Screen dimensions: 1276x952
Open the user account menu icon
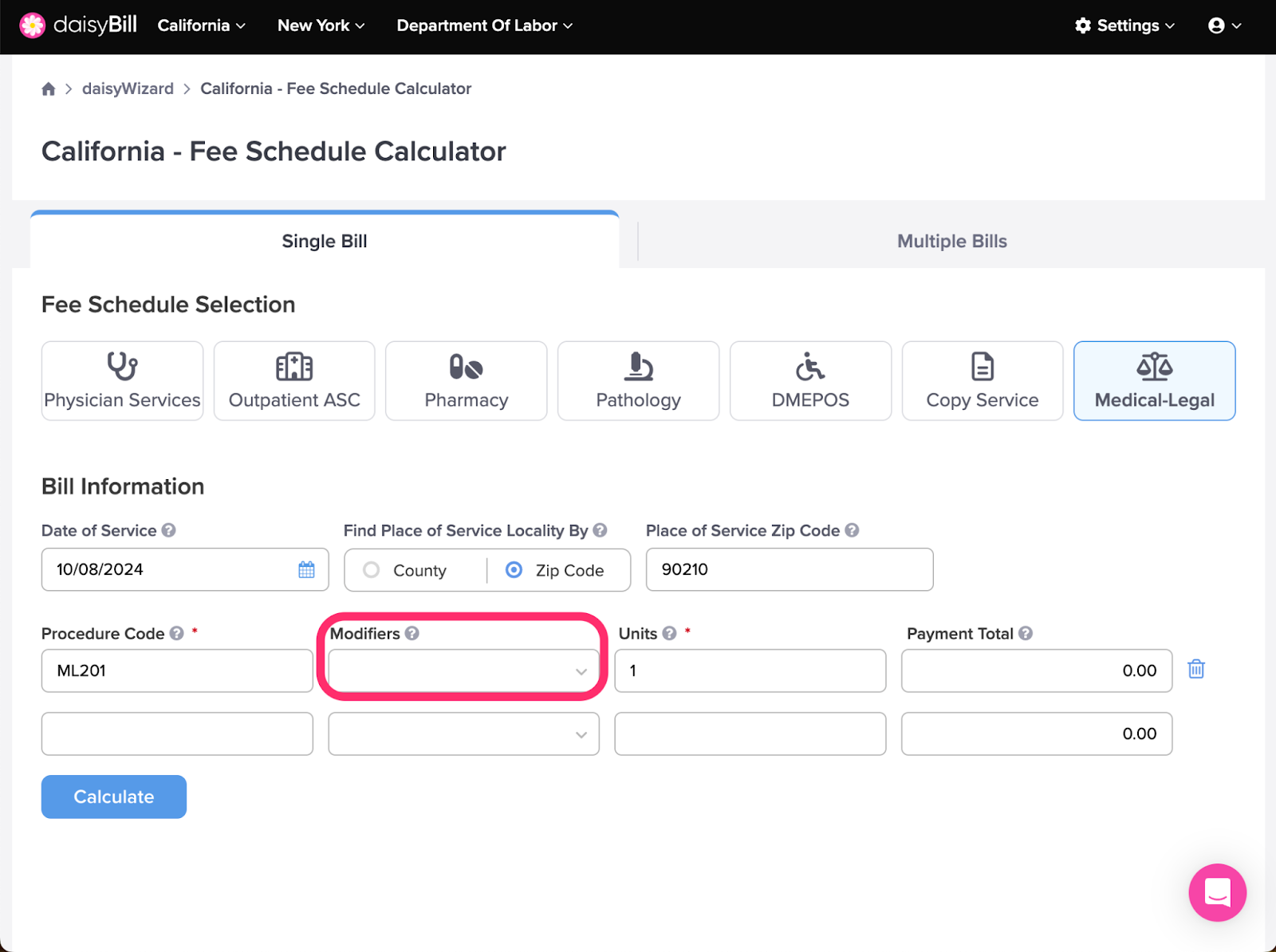(1224, 26)
